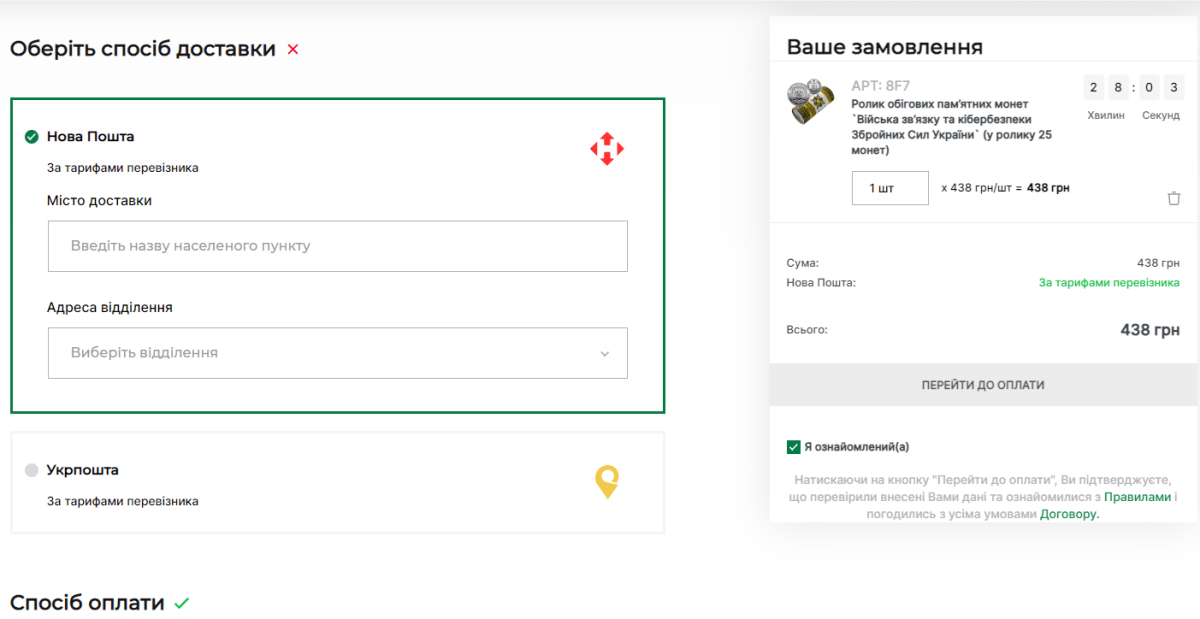The height and width of the screenshot is (619, 1200).
Task: Open the Виберіть відділення dropdown
Action: [x=337, y=353]
